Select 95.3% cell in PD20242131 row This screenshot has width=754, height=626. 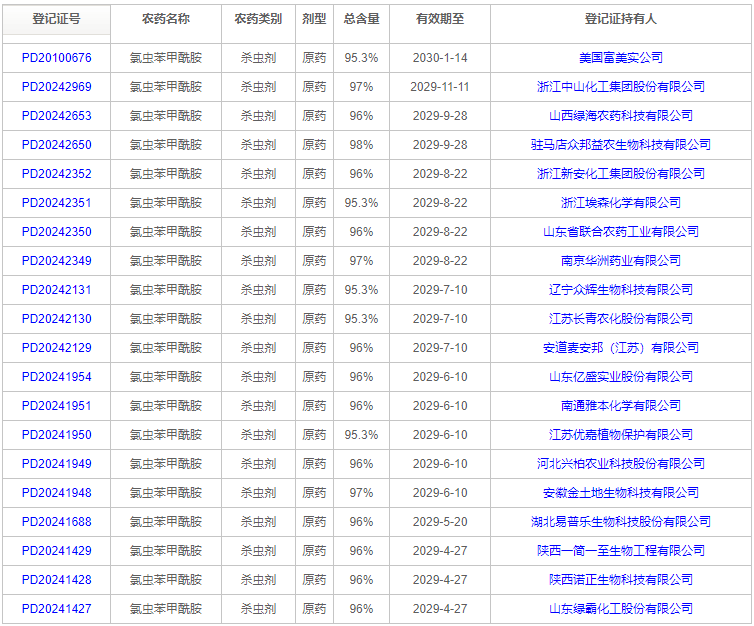tap(362, 290)
